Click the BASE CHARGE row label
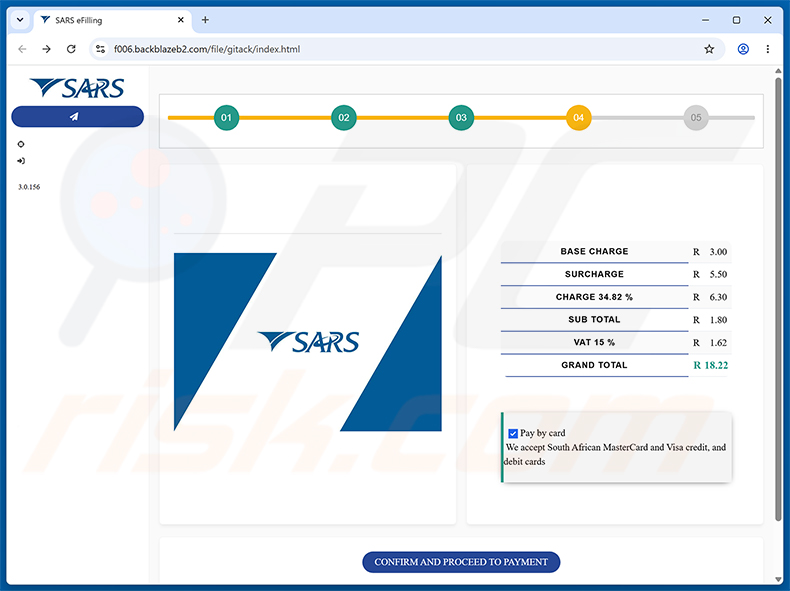The image size is (790, 591). tap(595, 251)
